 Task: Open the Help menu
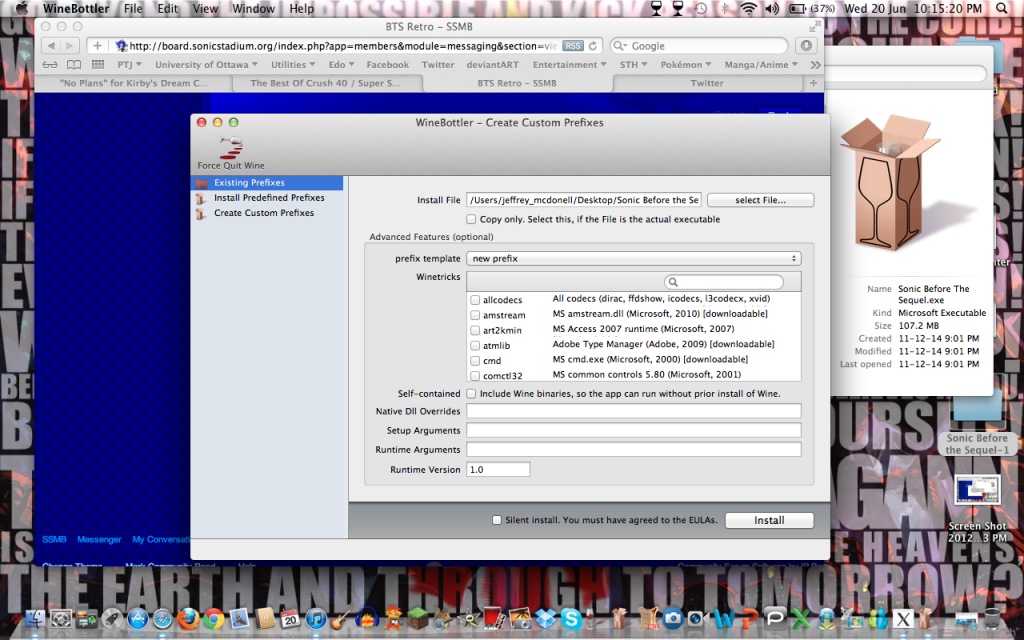(302, 8)
